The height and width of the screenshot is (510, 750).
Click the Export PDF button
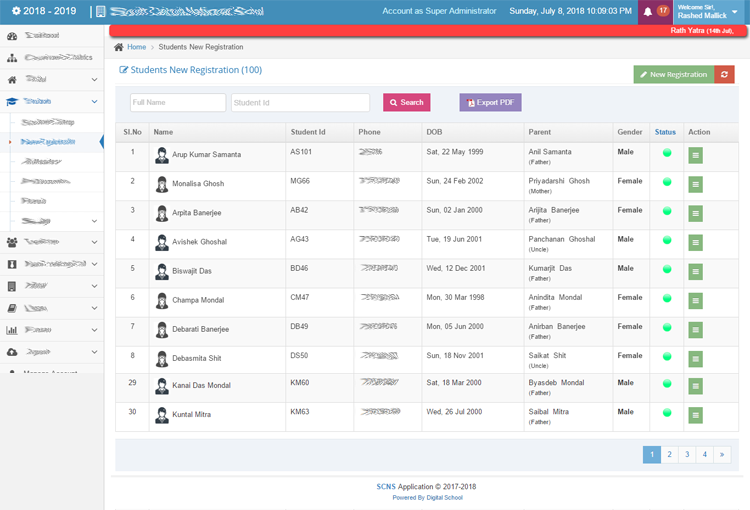[490, 102]
